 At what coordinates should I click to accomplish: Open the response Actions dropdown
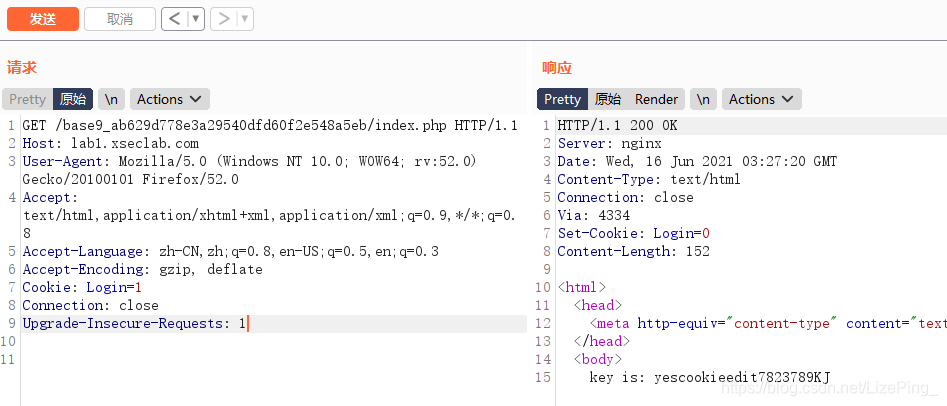pyautogui.click(x=762, y=99)
